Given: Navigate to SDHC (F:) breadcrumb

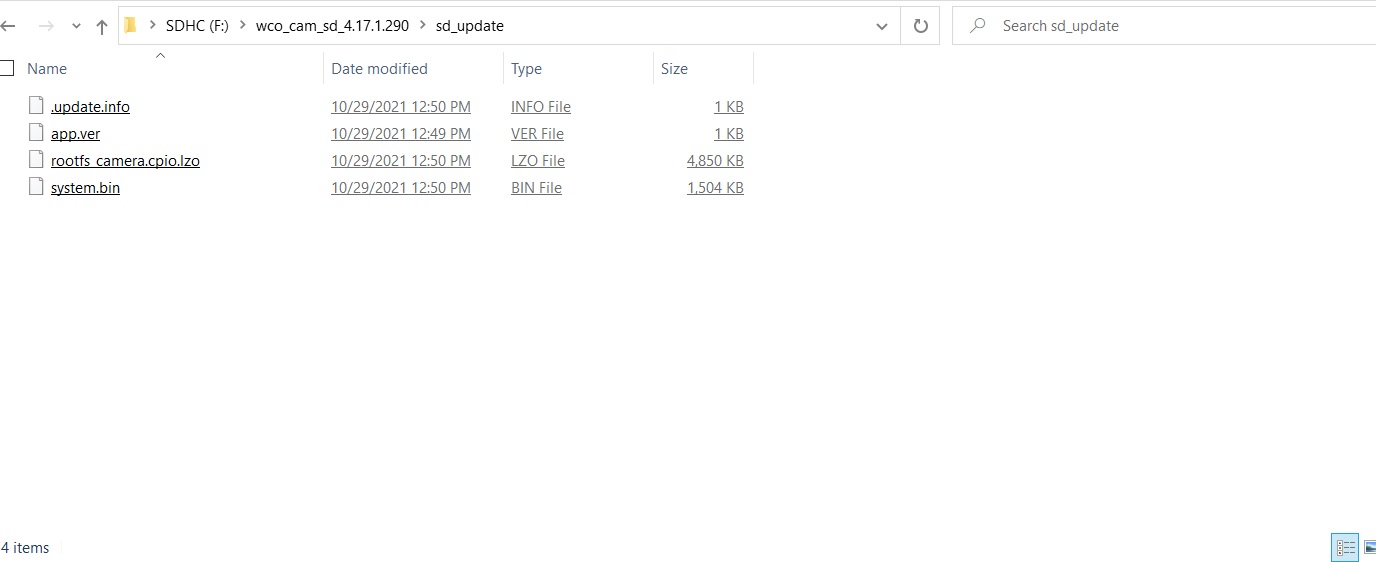Looking at the screenshot, I should tap(197, 26).
